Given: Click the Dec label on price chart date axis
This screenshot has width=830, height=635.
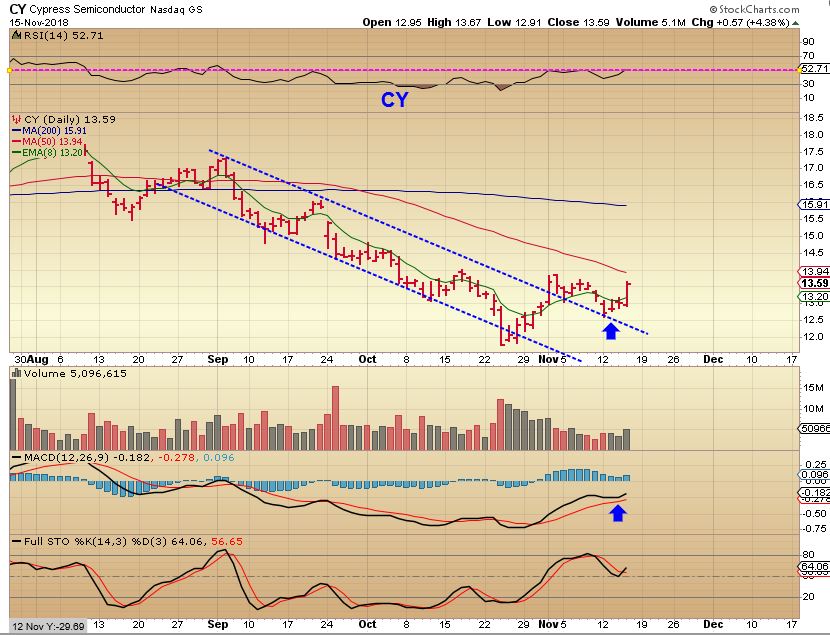Looking at the screenshot, I should (713, 359).
